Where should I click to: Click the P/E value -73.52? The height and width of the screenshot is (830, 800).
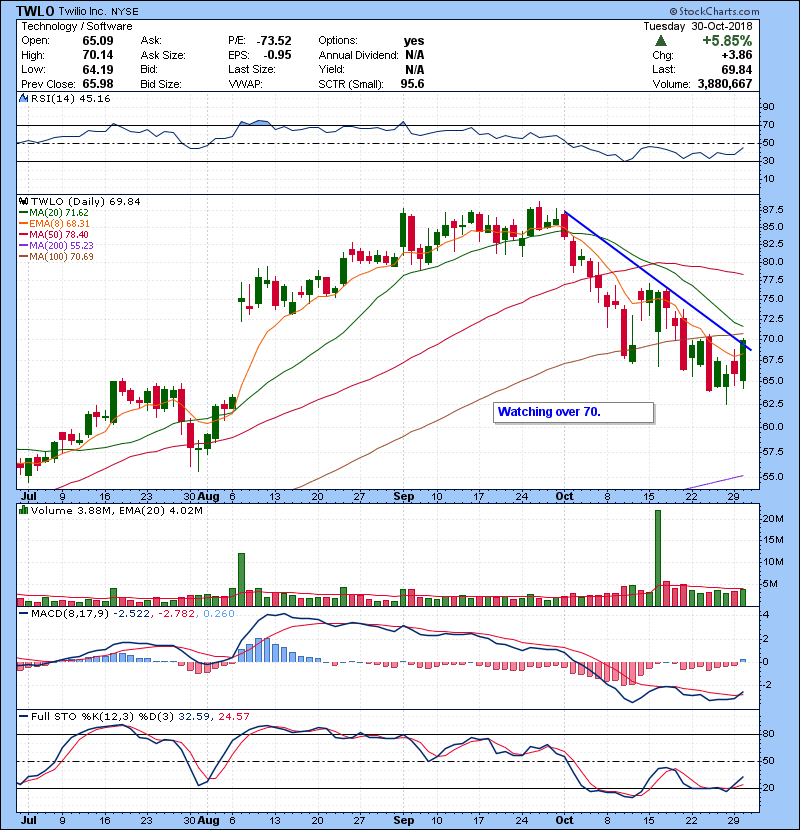(x=274, y=41)
